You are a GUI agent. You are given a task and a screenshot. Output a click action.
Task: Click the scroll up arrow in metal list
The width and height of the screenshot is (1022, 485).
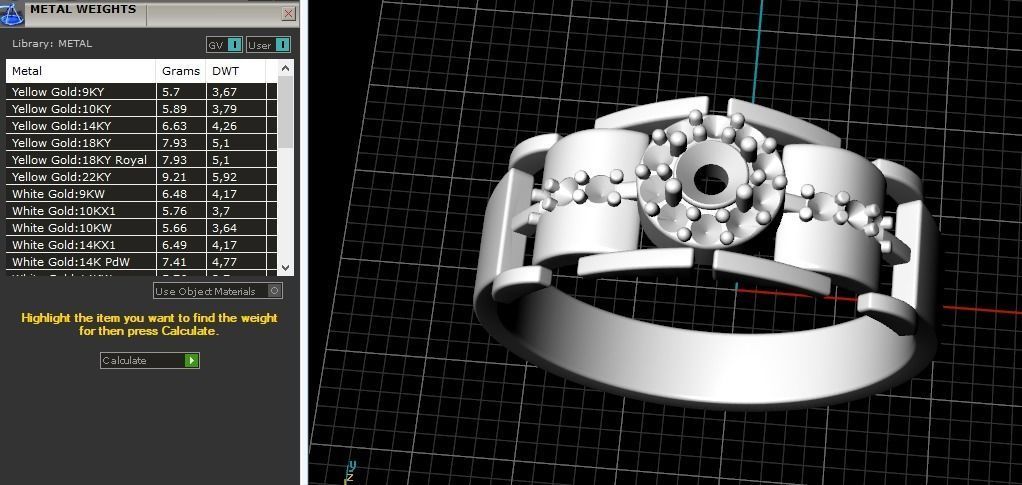pos(285,68)
